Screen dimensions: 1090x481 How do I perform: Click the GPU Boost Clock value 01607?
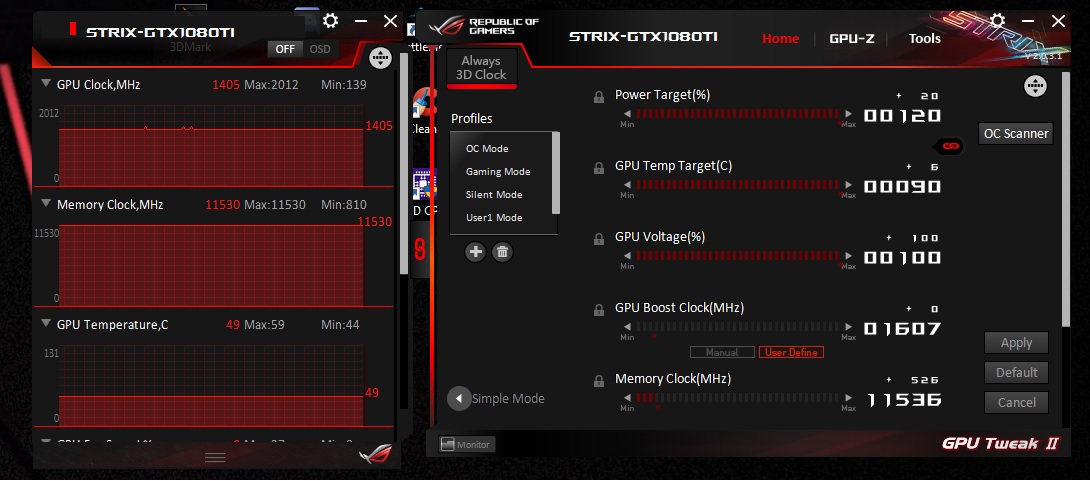pyautogui.click(x=902, y=328)
